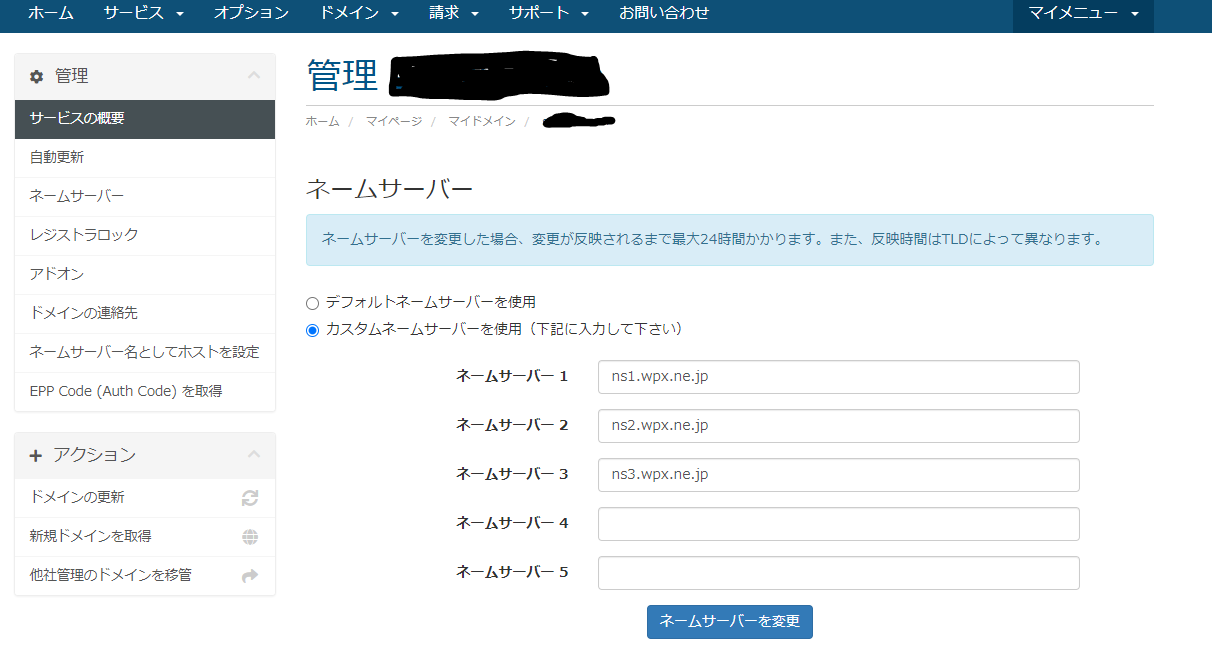Open ドメインの連絡先 sidebar item
This screenshot has height=668, width=1212.
pos(145,314)
